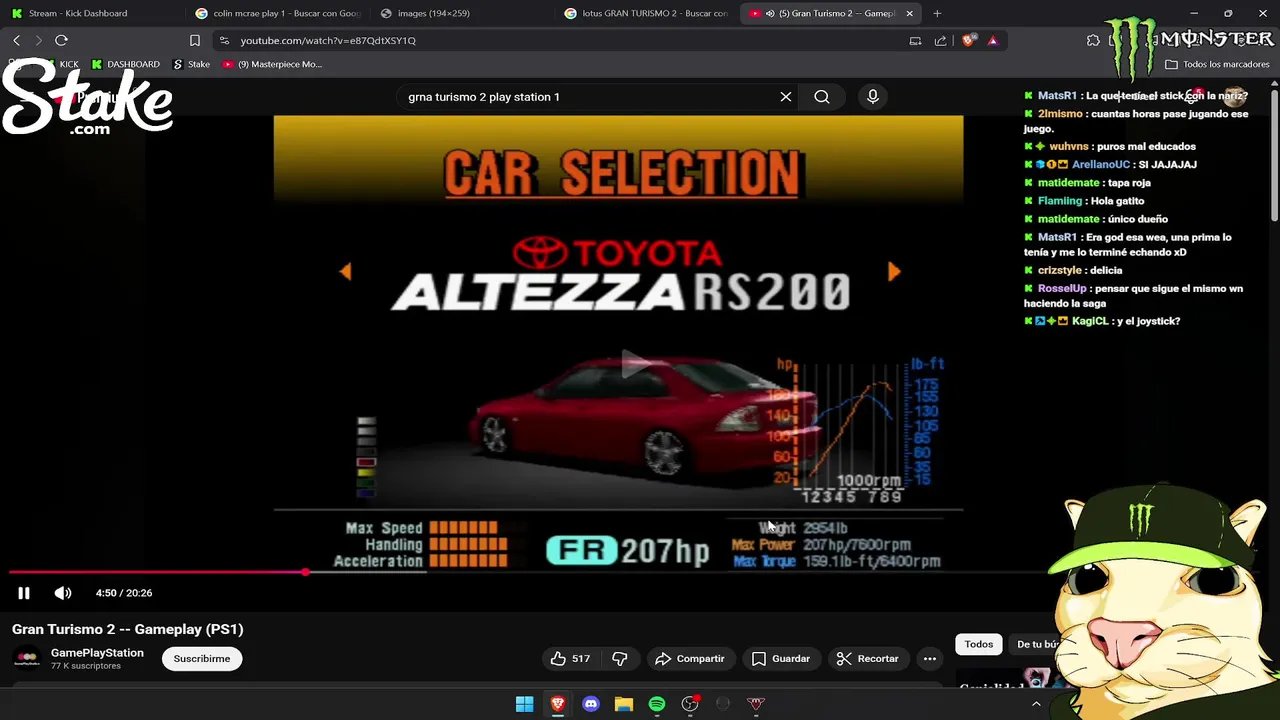Image resolution: width=1280 pixels, height=720 pixels.
Task: Run the YouTube search with magnifier button
Action: click(x=822, y=97)
